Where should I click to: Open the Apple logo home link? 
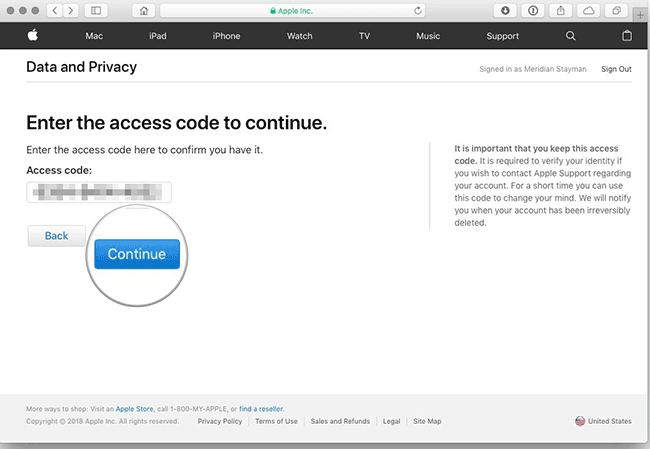click(x=33, y=35)
